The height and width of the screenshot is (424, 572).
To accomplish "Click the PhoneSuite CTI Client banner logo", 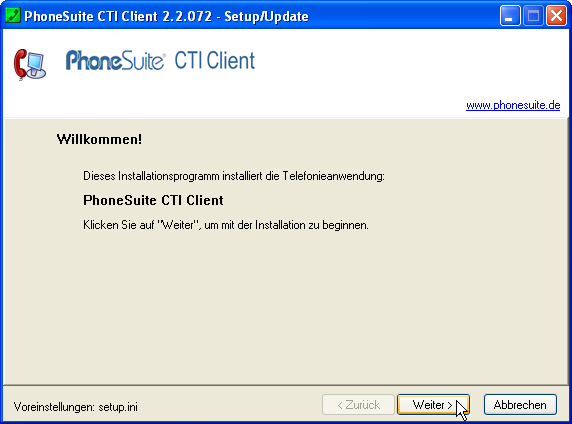I will [x=160, y=61].
